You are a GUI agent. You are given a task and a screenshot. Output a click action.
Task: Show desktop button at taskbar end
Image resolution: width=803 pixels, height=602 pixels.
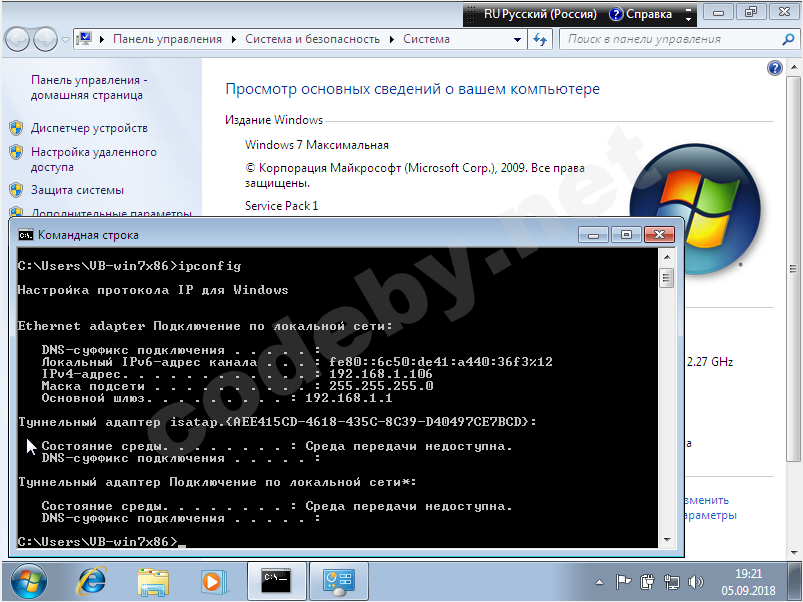[795, 582]
